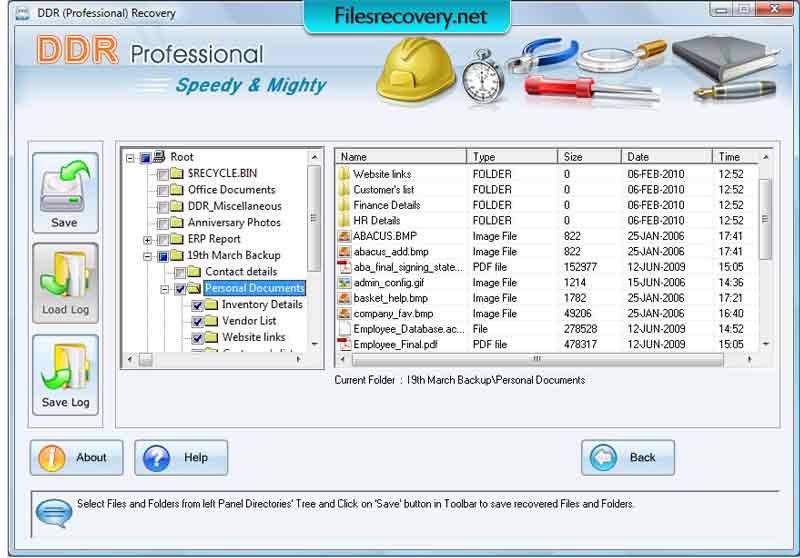Collapse the Personal Documents node
The height and width of the screenshot is (558, 800).
click(164, 289)
